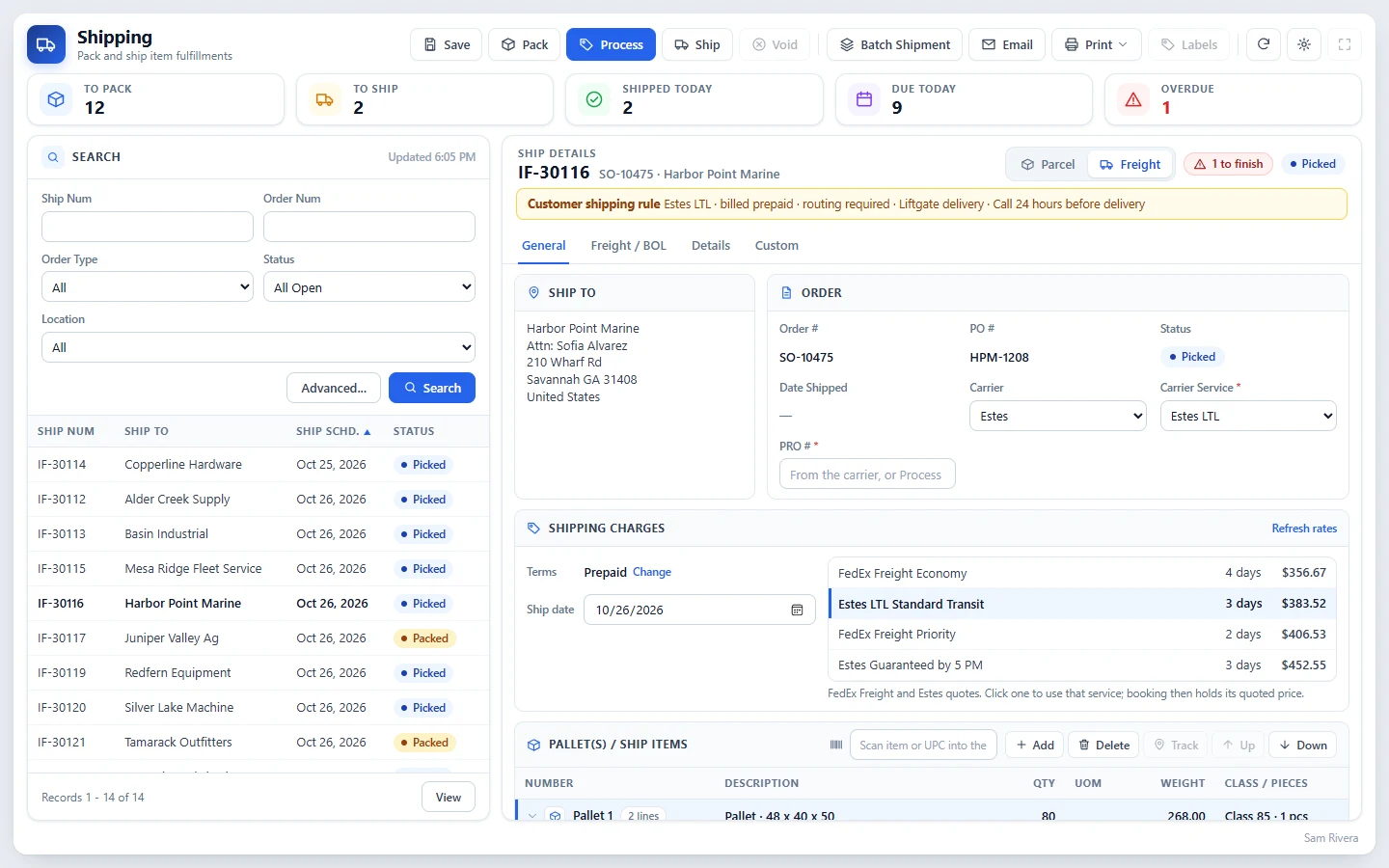Click the PRO # input field
Screen dimensions: 1389x868
pyautogui.click(x=867, y=475)
